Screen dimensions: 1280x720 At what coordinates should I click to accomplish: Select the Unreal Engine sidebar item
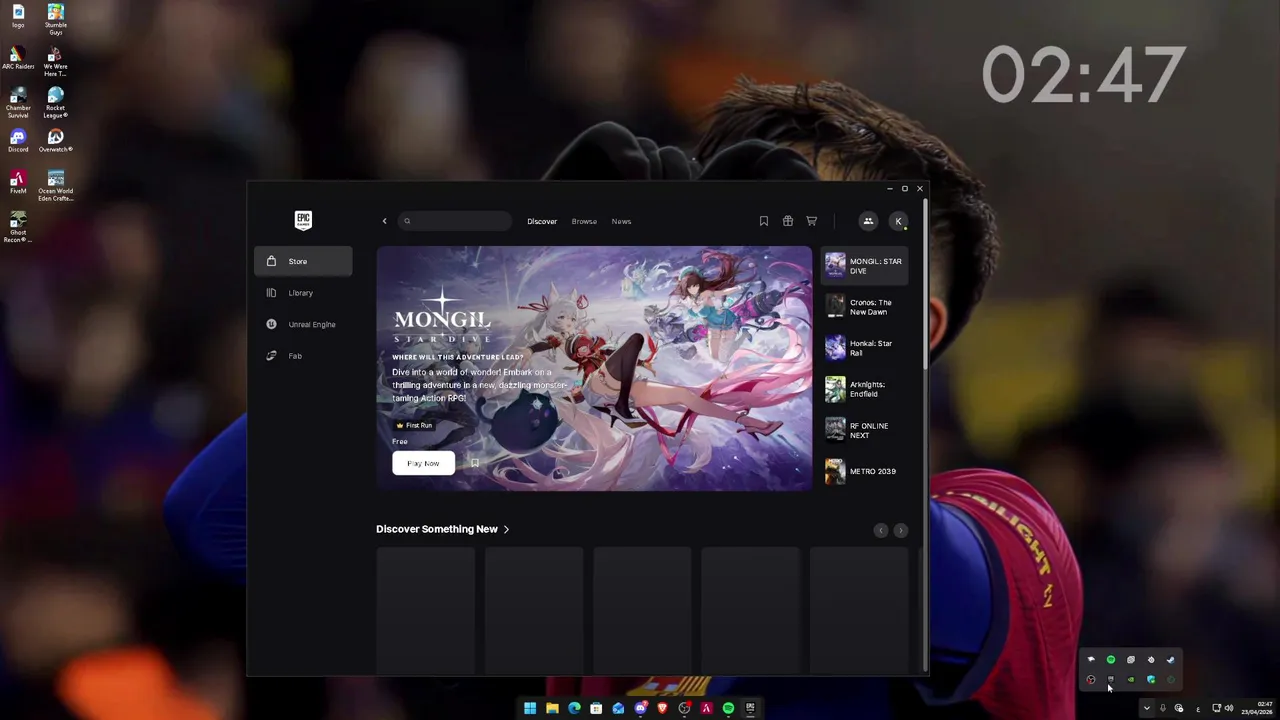[x=303, y=324]
